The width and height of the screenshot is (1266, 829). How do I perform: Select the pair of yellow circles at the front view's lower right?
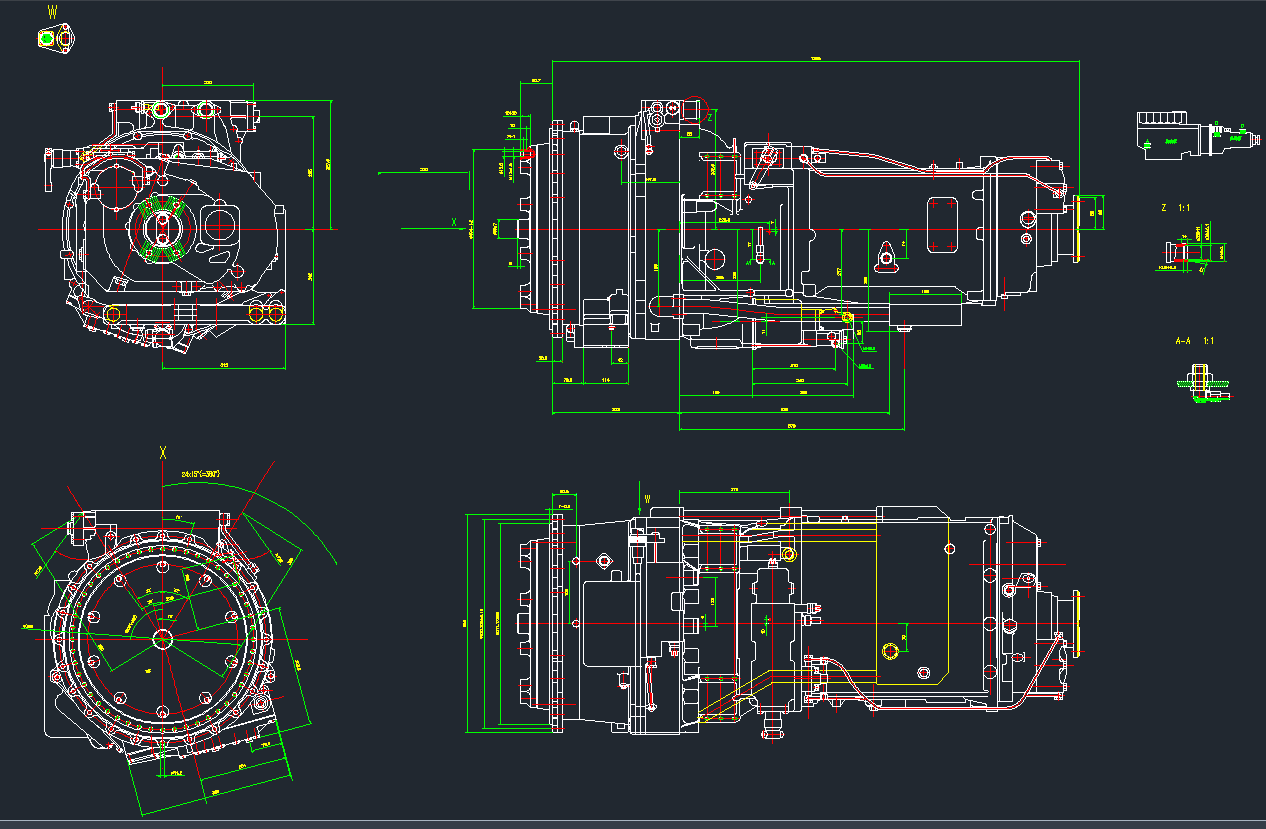(x=265, y=314)
